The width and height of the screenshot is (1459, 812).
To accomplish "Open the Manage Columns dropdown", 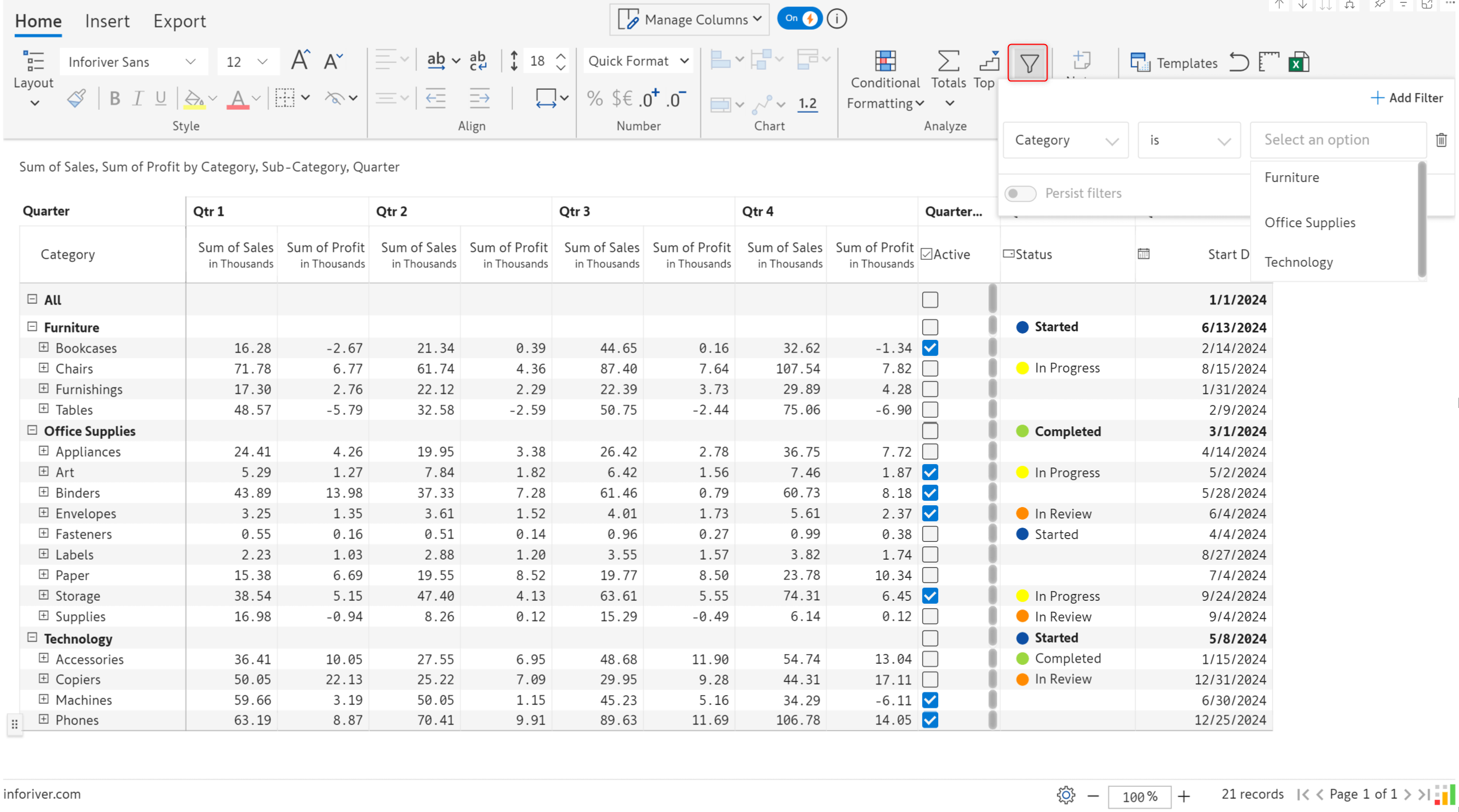I will [x=689, y=19].
